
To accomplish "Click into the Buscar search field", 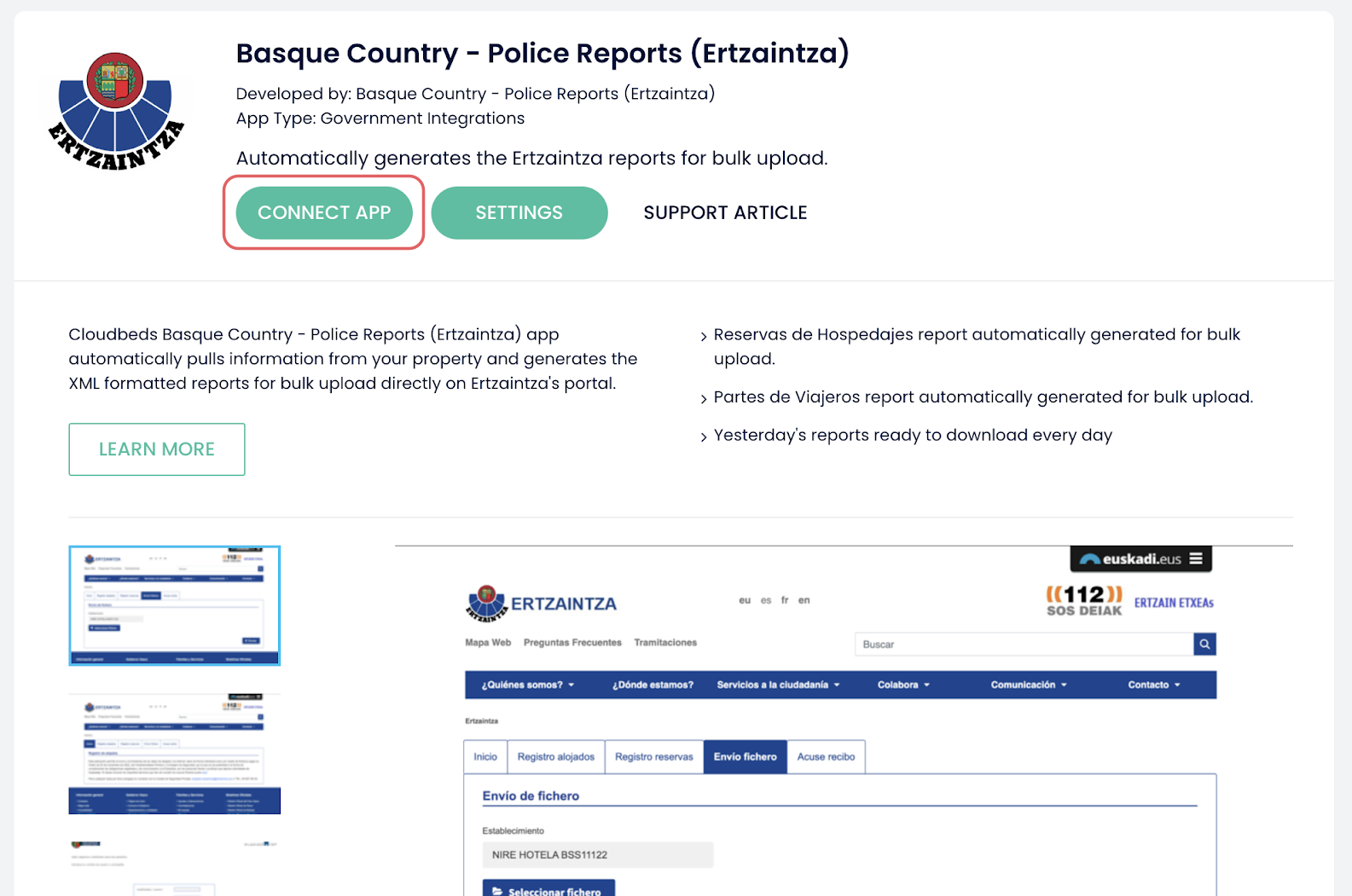I will pos(1023,645).
